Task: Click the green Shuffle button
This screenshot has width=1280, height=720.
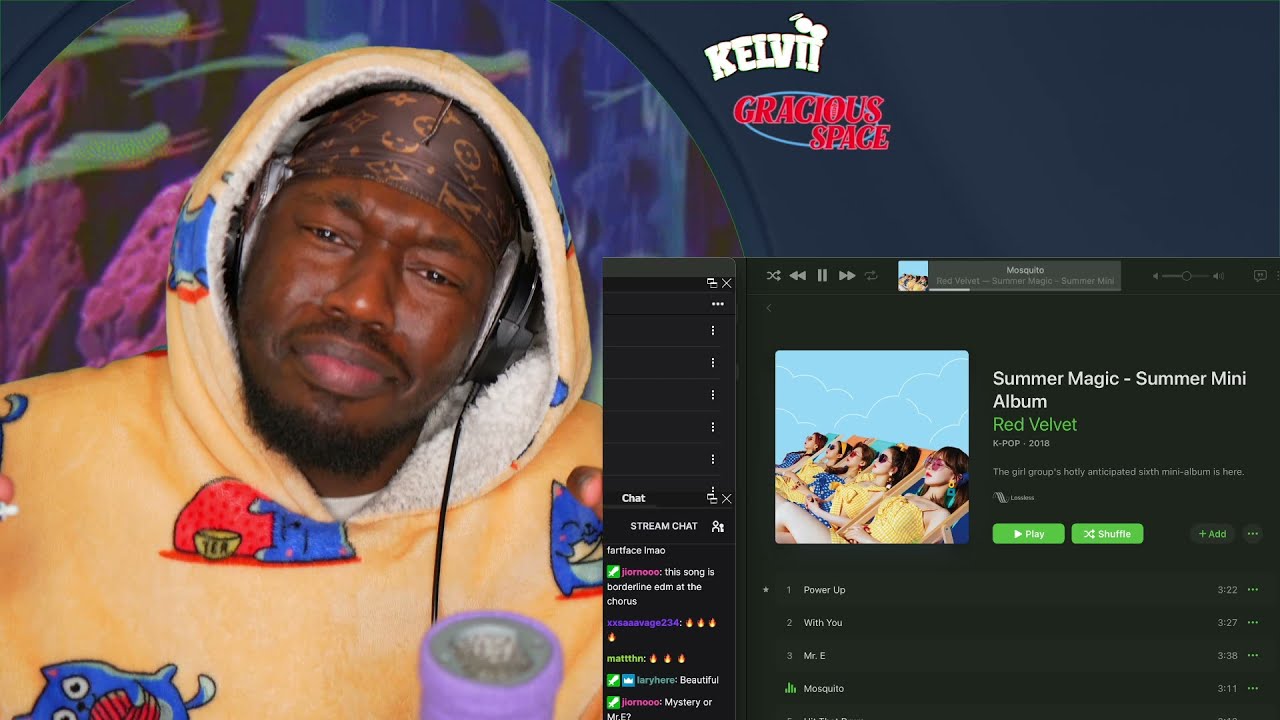Action: coord(1107,534)
